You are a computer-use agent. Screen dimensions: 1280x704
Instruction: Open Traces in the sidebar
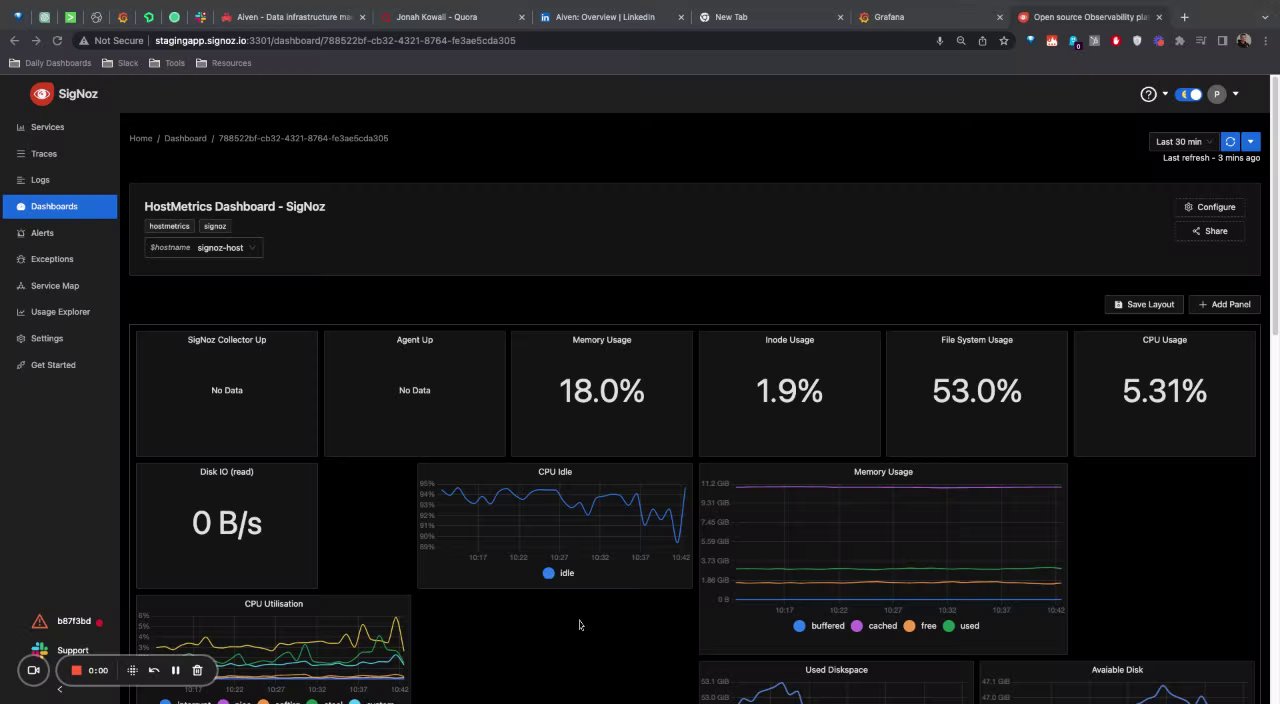60,154
